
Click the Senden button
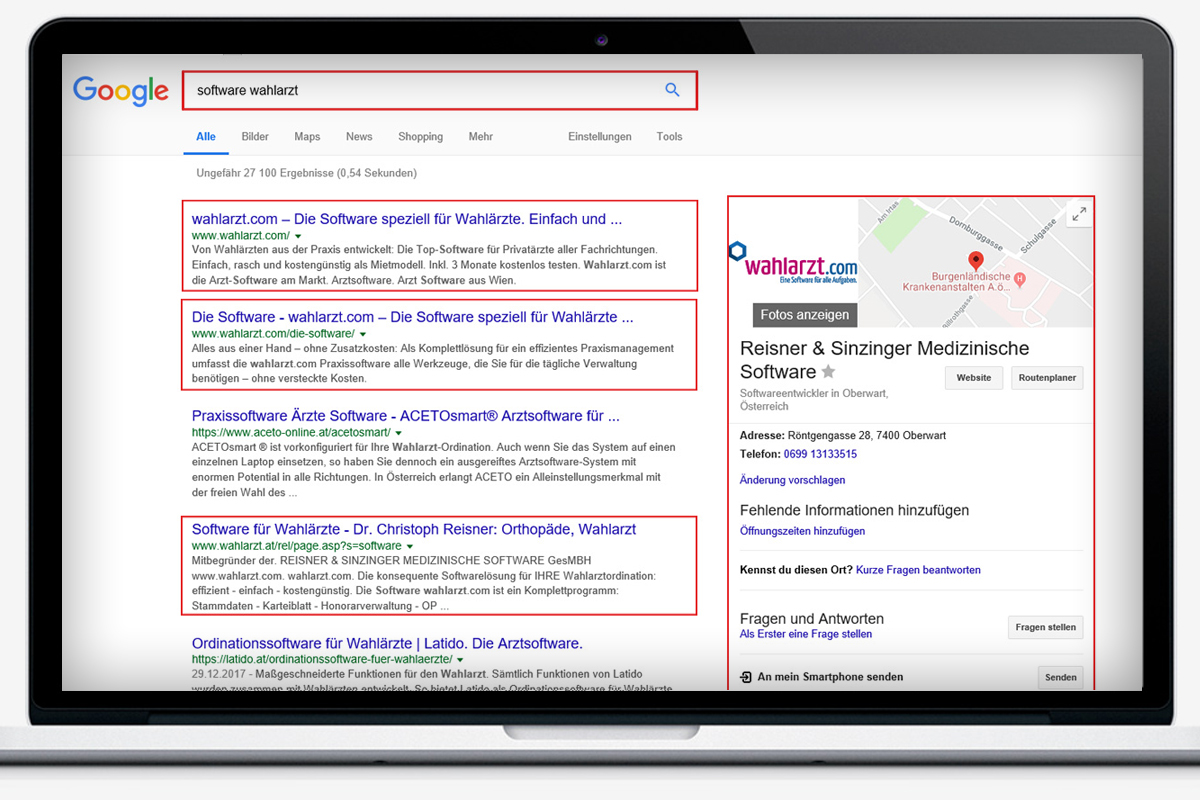[1061, 677]
